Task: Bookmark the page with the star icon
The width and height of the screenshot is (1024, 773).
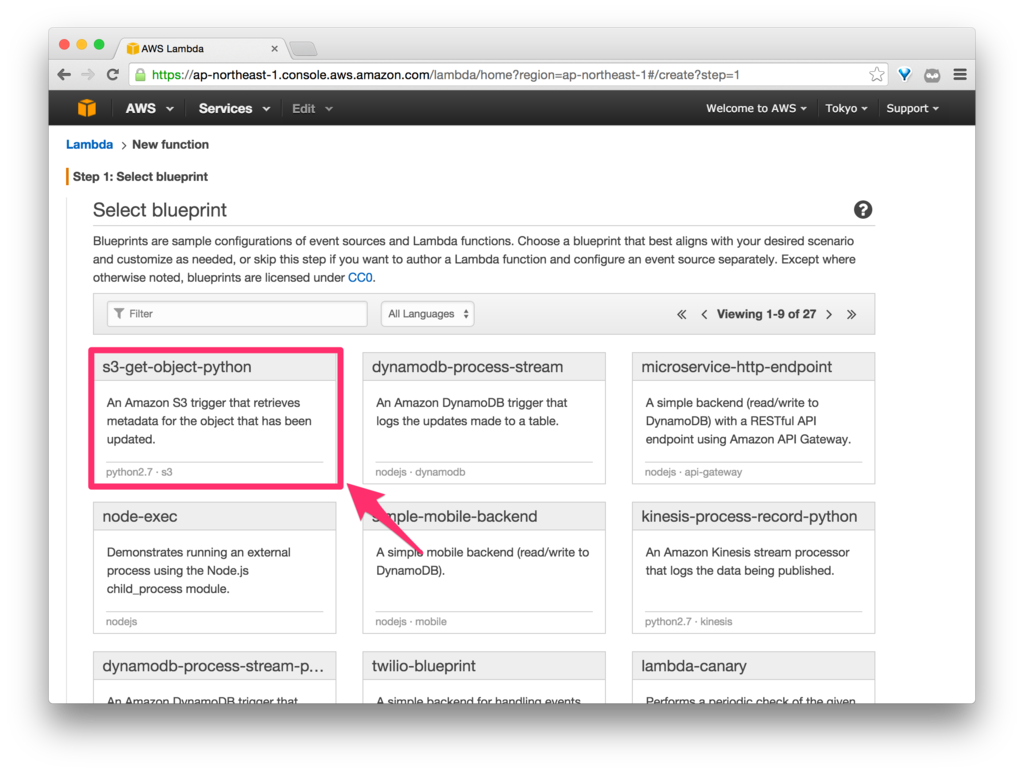Action: coord(876,74)
